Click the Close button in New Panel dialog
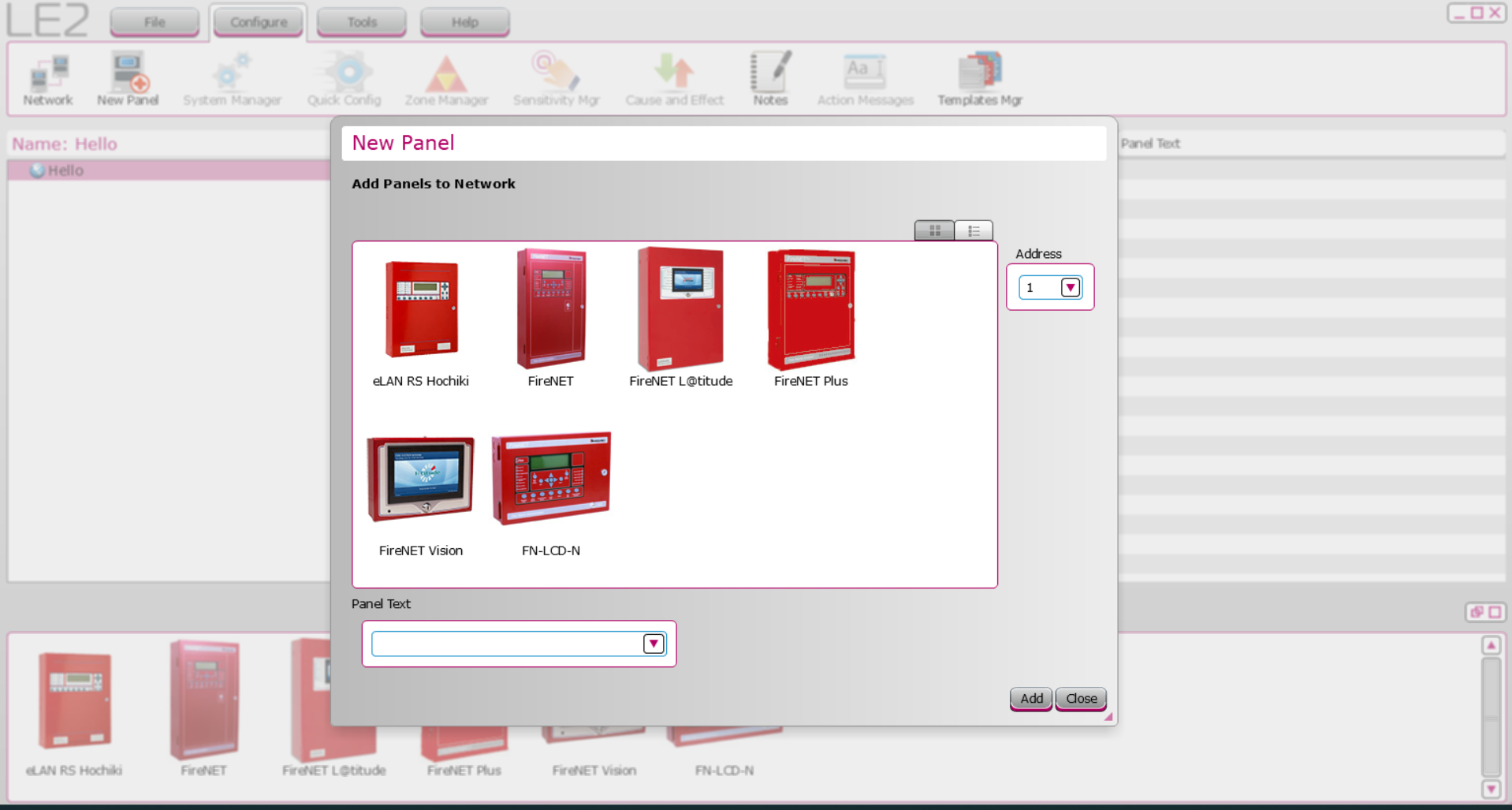Screen dimensions: 1512x810 [x=1080, y=699]
